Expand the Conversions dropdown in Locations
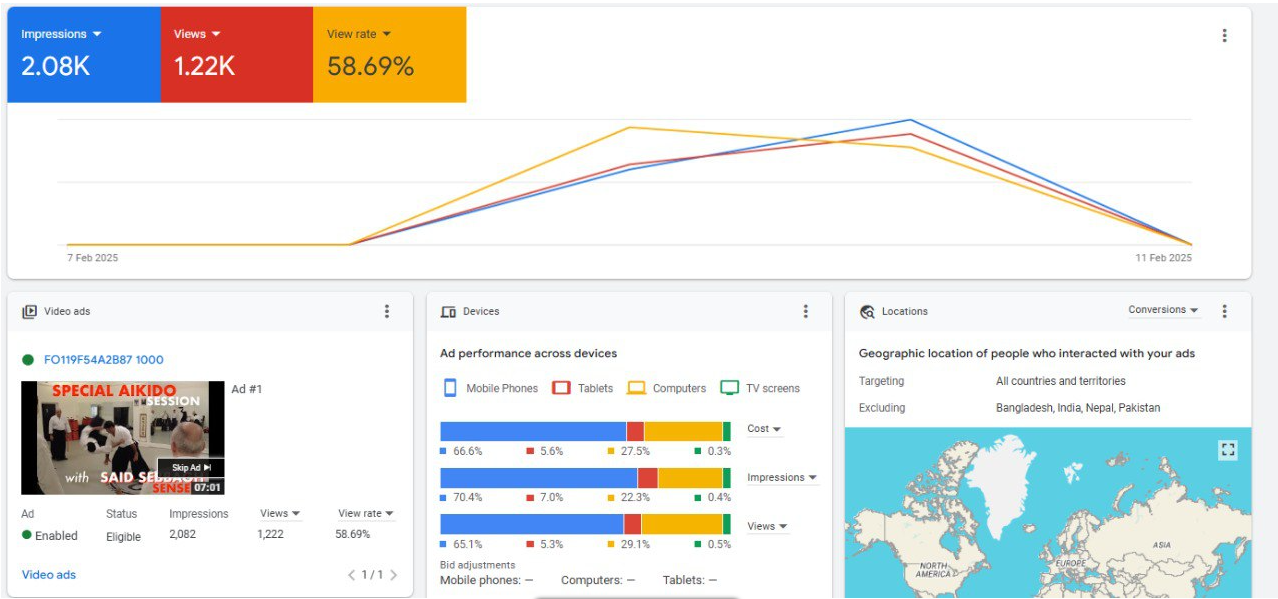1278x599 pixels. click(1163, 310)
